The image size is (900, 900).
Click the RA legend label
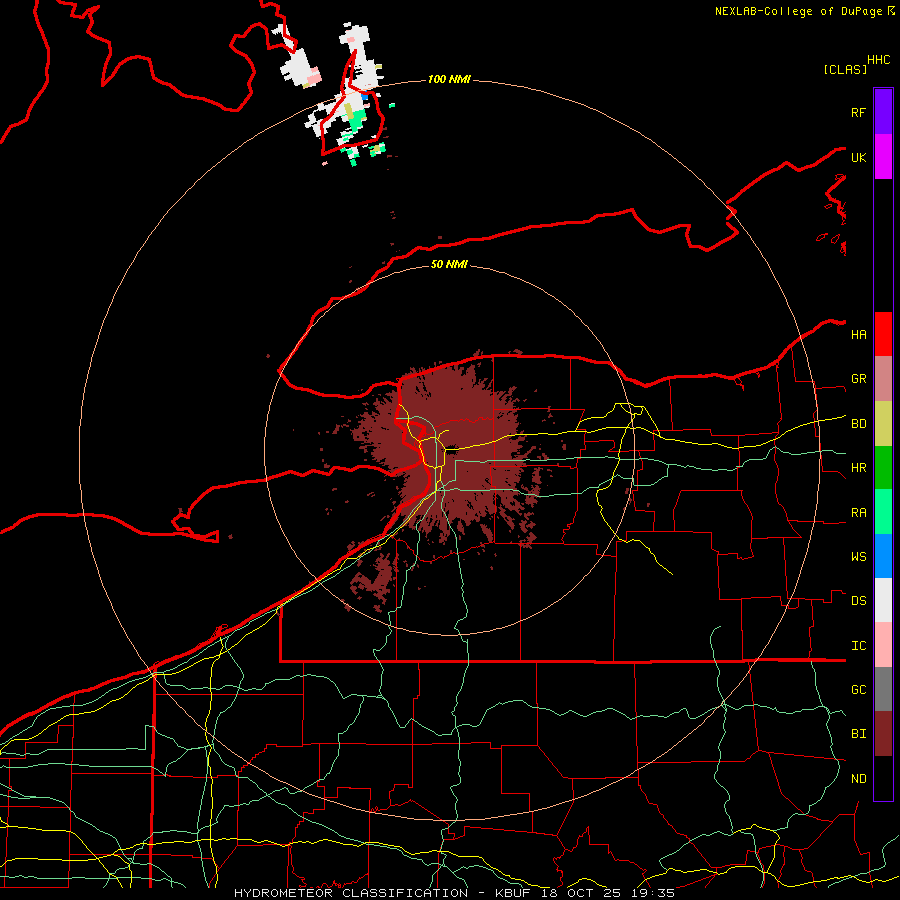click(859, 513)
